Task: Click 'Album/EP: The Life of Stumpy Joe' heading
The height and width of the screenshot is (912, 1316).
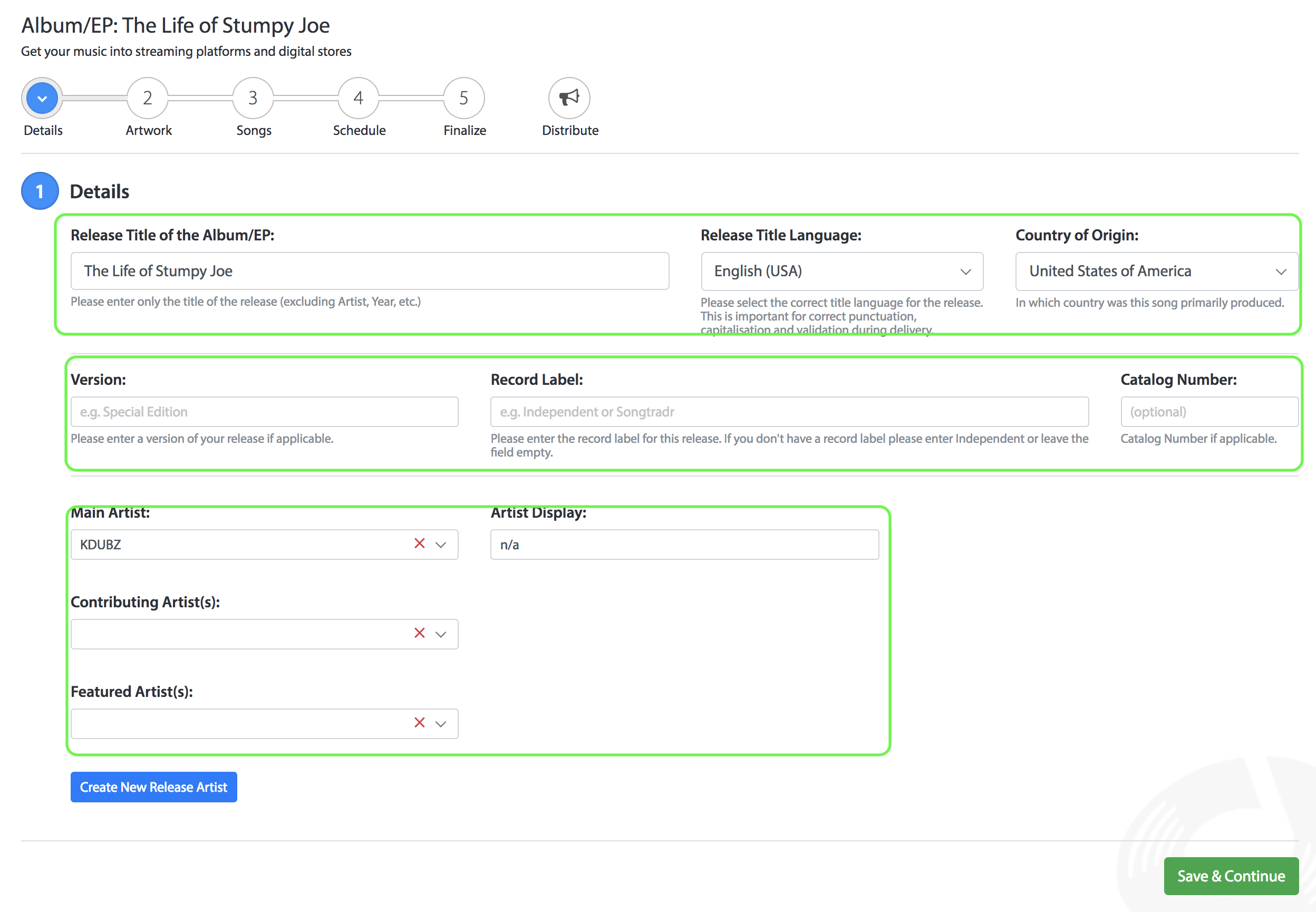Action: tap(176, 26)
